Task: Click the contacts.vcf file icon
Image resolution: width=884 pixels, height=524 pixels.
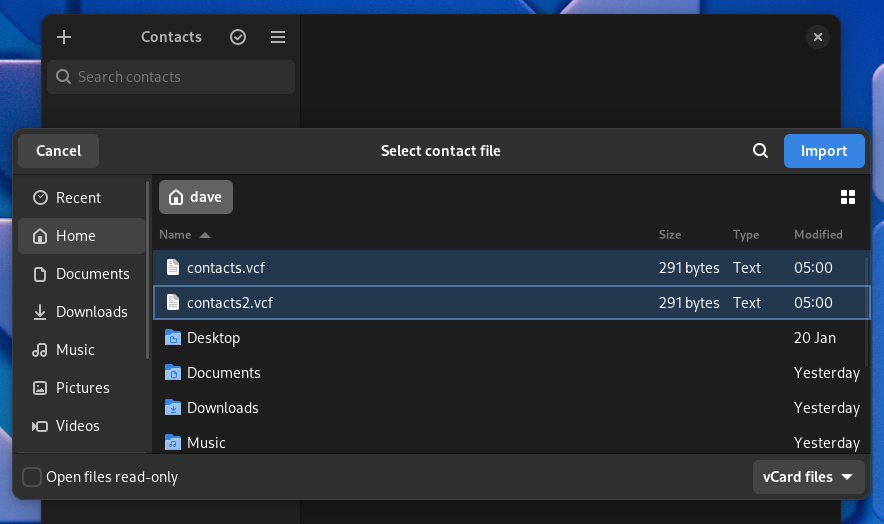Action: click(173, 268)
